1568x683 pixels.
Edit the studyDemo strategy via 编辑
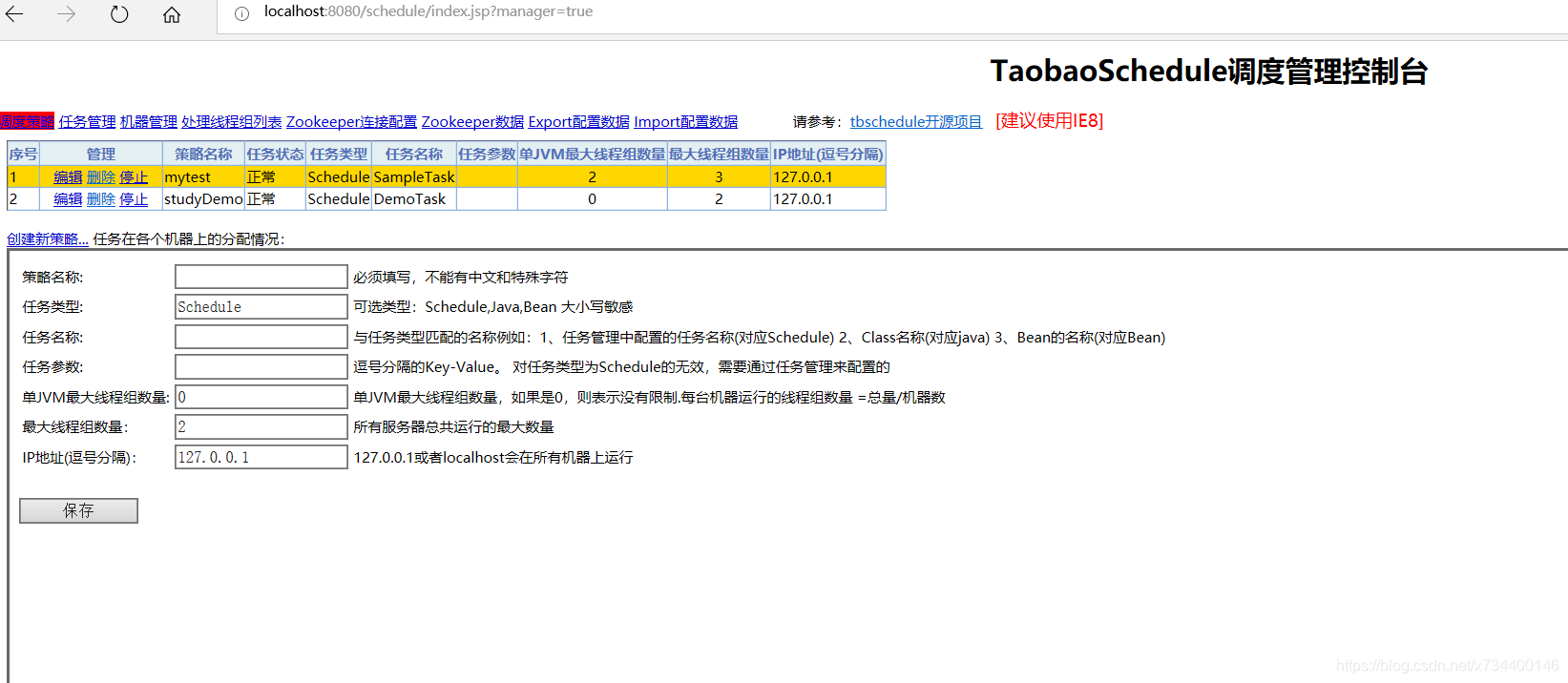point(68,199)
